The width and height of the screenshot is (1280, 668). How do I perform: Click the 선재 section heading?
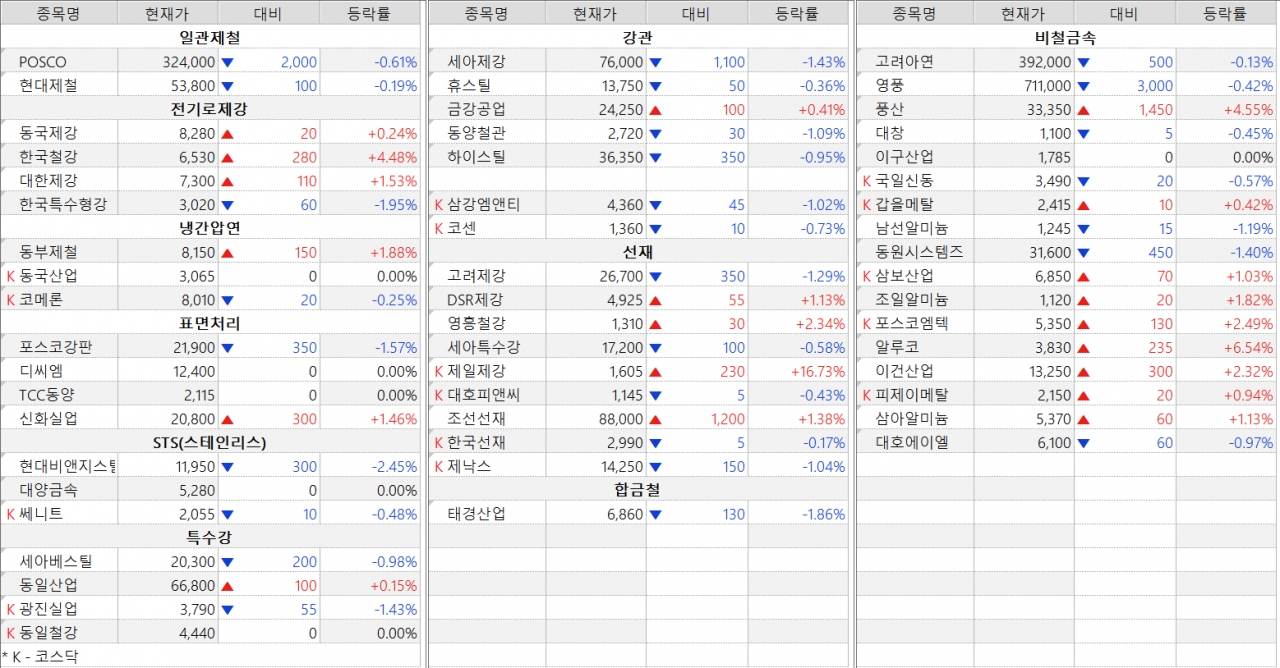(x=638, y=252)
